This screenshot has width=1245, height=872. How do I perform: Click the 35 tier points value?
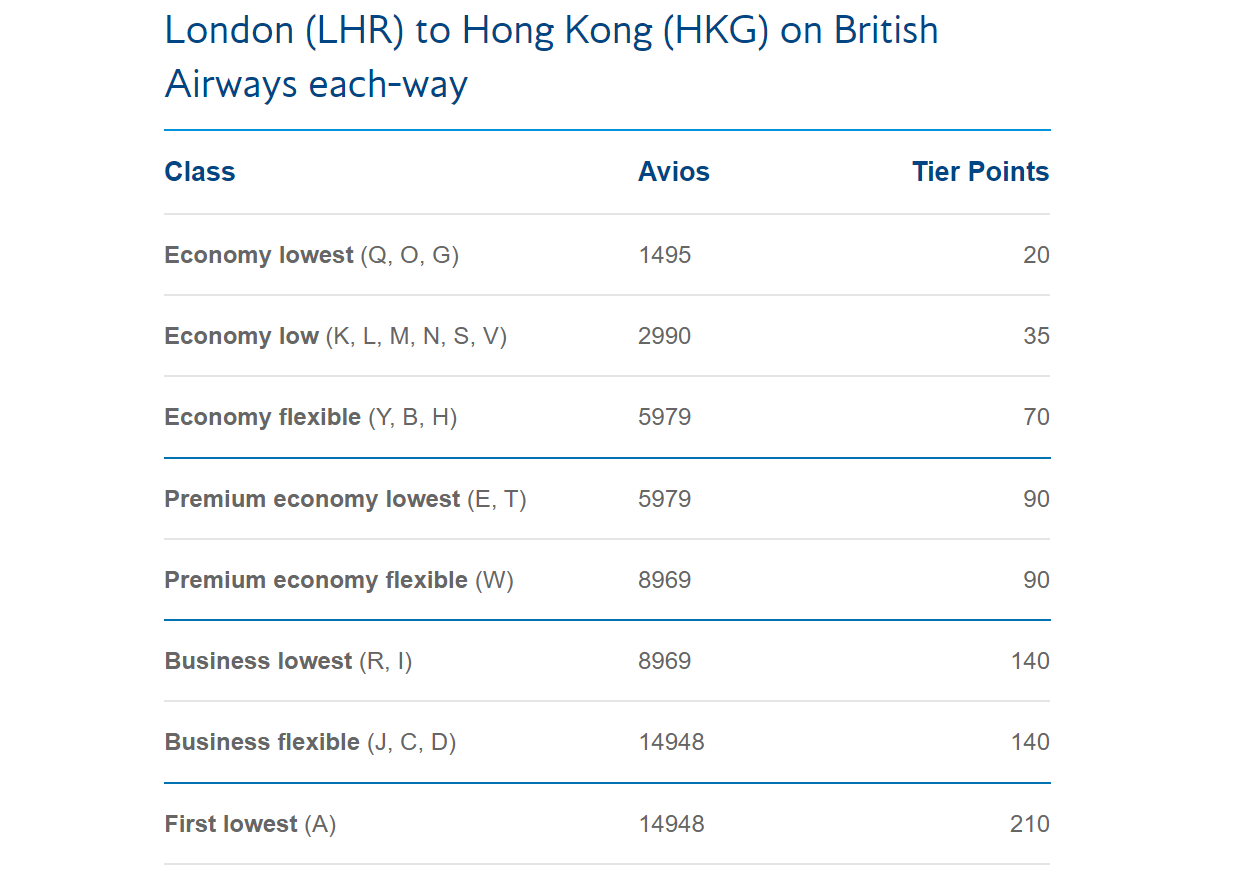[1036, 336]
